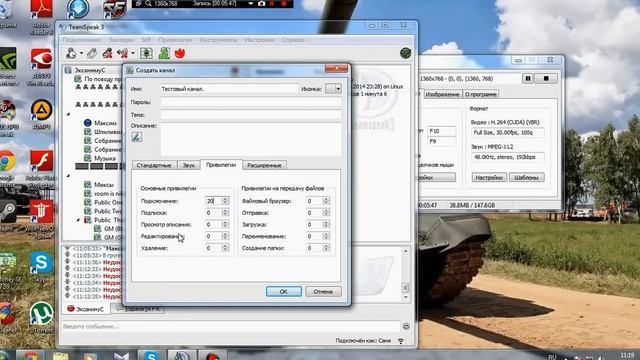The width and height of the screenshot is (640, 360).
Task: Click Настройки button under Формат
Action: (489, 178)
